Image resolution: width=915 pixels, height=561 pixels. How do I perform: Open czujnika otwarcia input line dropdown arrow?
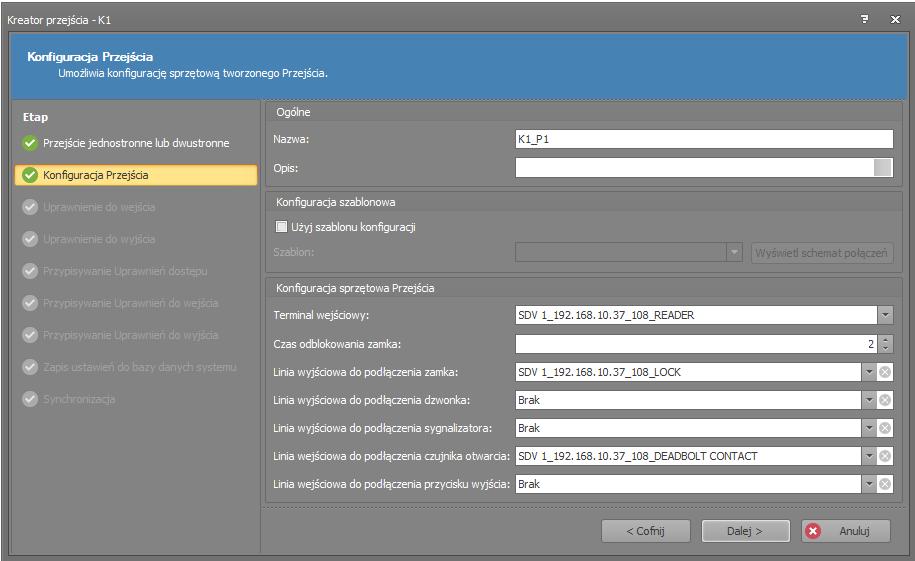click(869, 456)
